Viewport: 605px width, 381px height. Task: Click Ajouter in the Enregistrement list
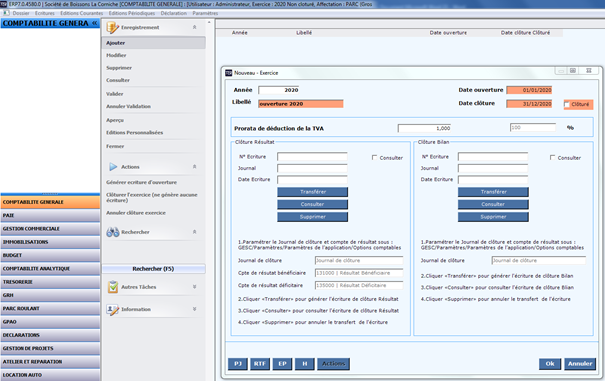click(154, 43)
